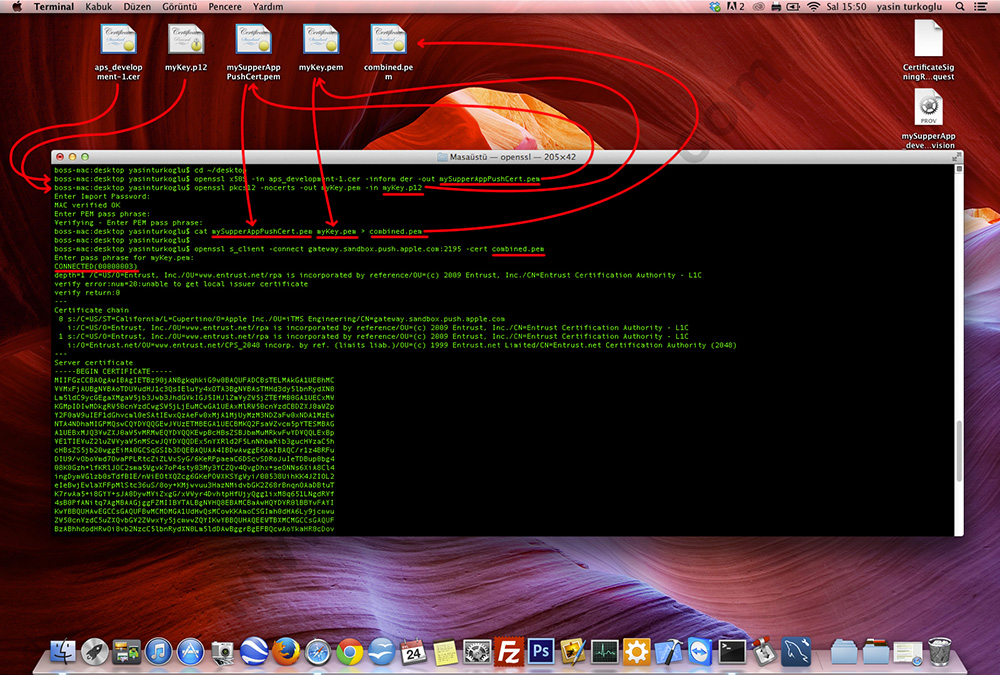Launch Xcode from the Dock

coord(668,651)
